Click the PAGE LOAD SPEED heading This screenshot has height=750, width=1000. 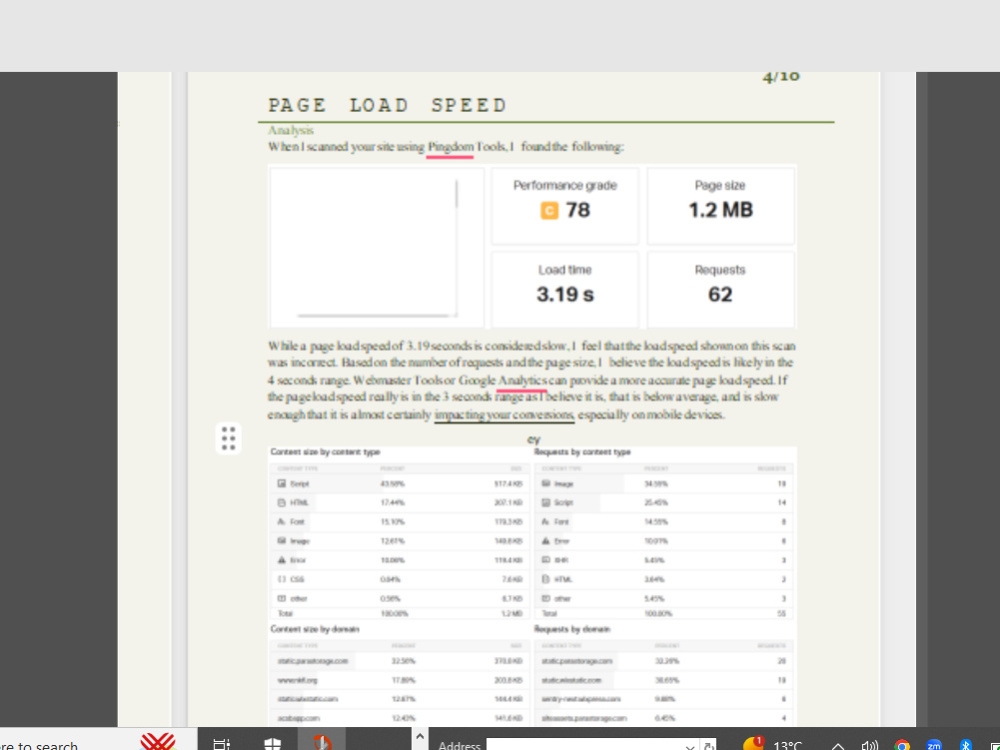[x=387, y=105]
